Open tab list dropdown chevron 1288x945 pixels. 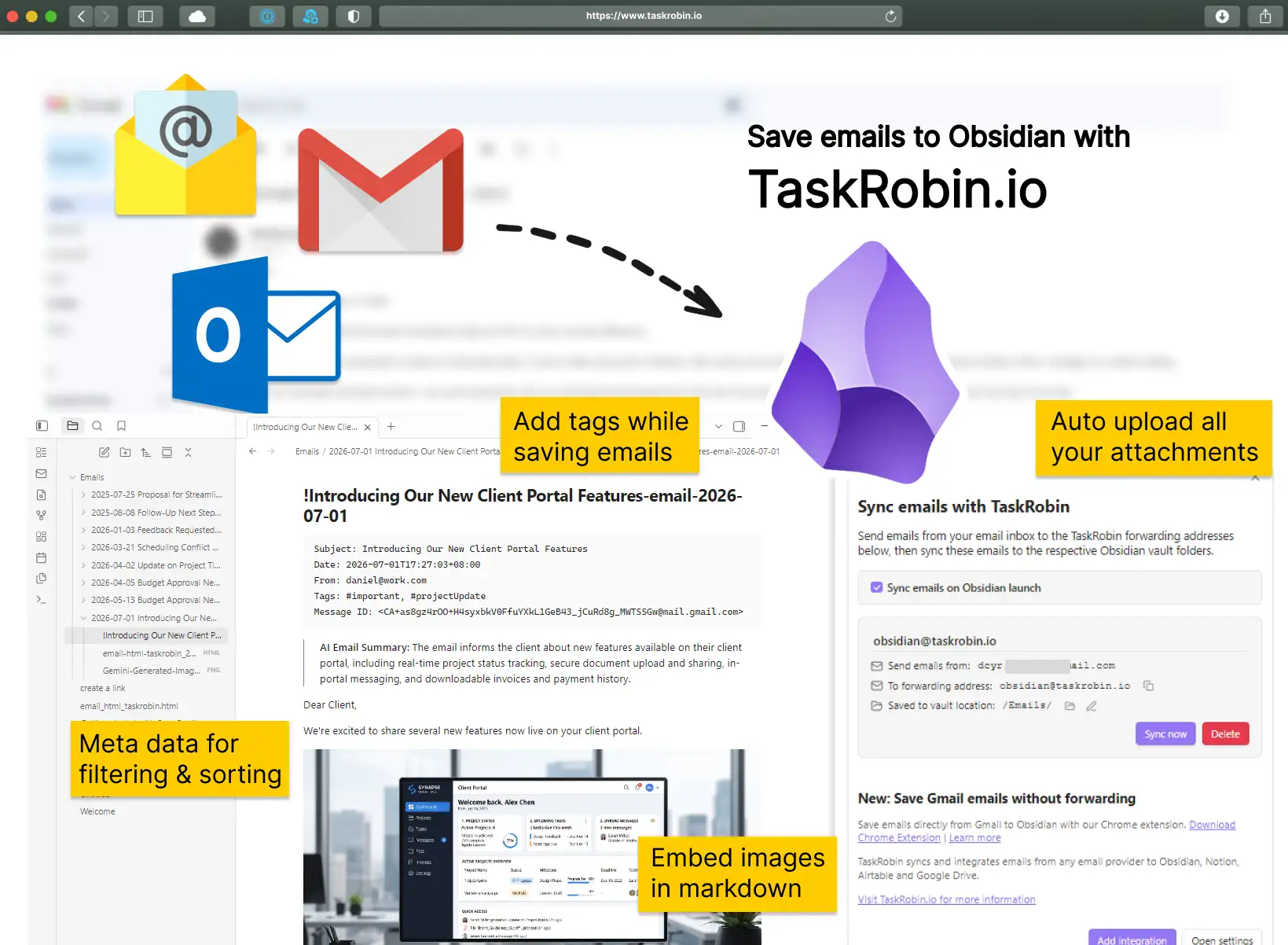[x=718, y=427]
